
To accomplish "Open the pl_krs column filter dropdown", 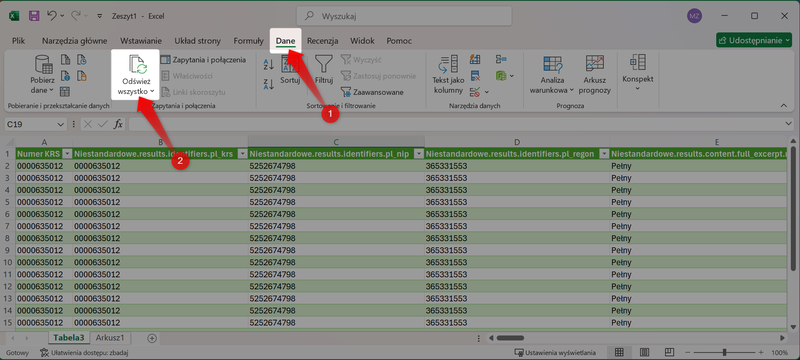I will point(242,153).
